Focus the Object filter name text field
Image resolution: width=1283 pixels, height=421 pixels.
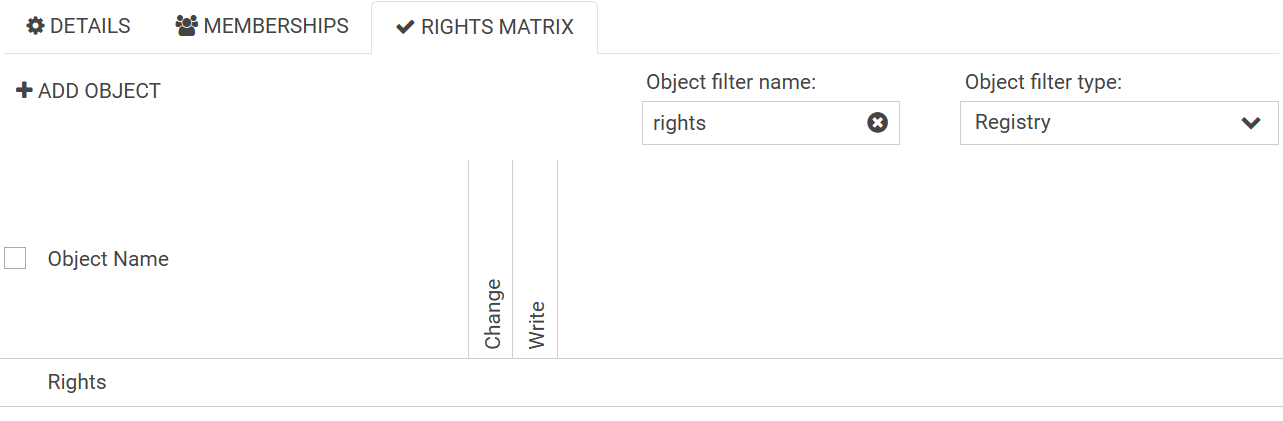point(752,123)
